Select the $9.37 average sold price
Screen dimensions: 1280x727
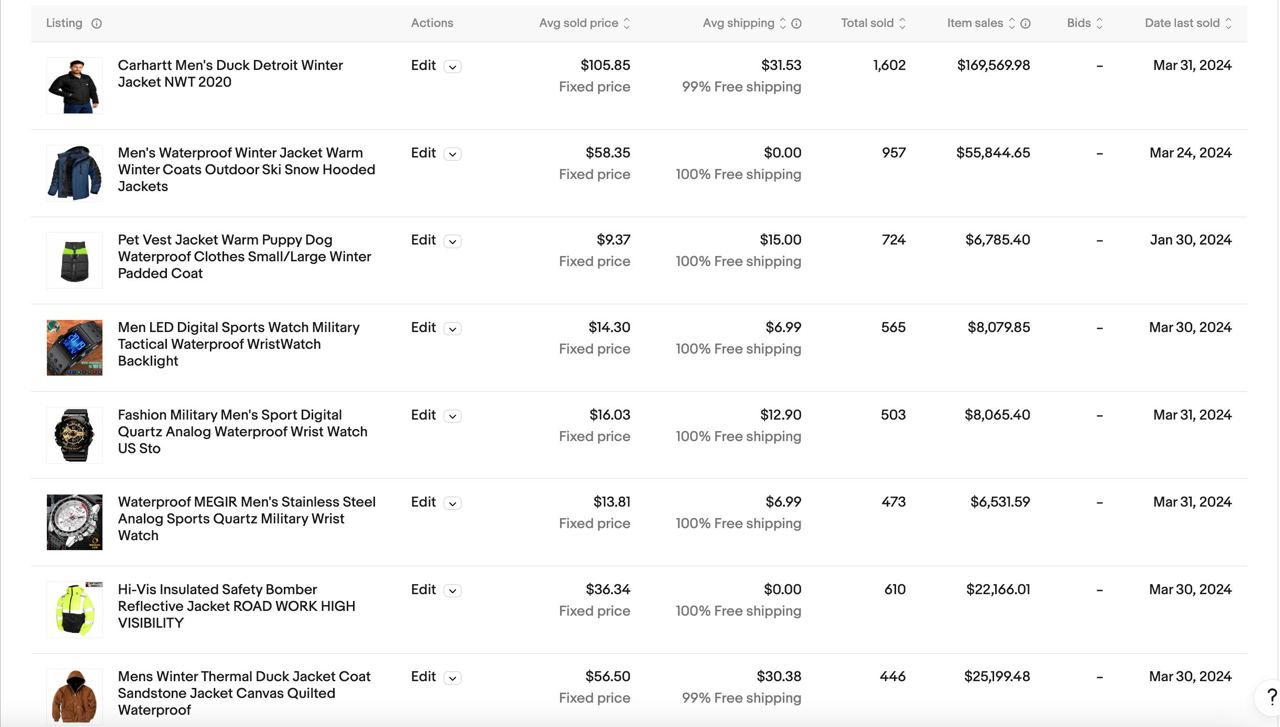click(x=613, y=240)
